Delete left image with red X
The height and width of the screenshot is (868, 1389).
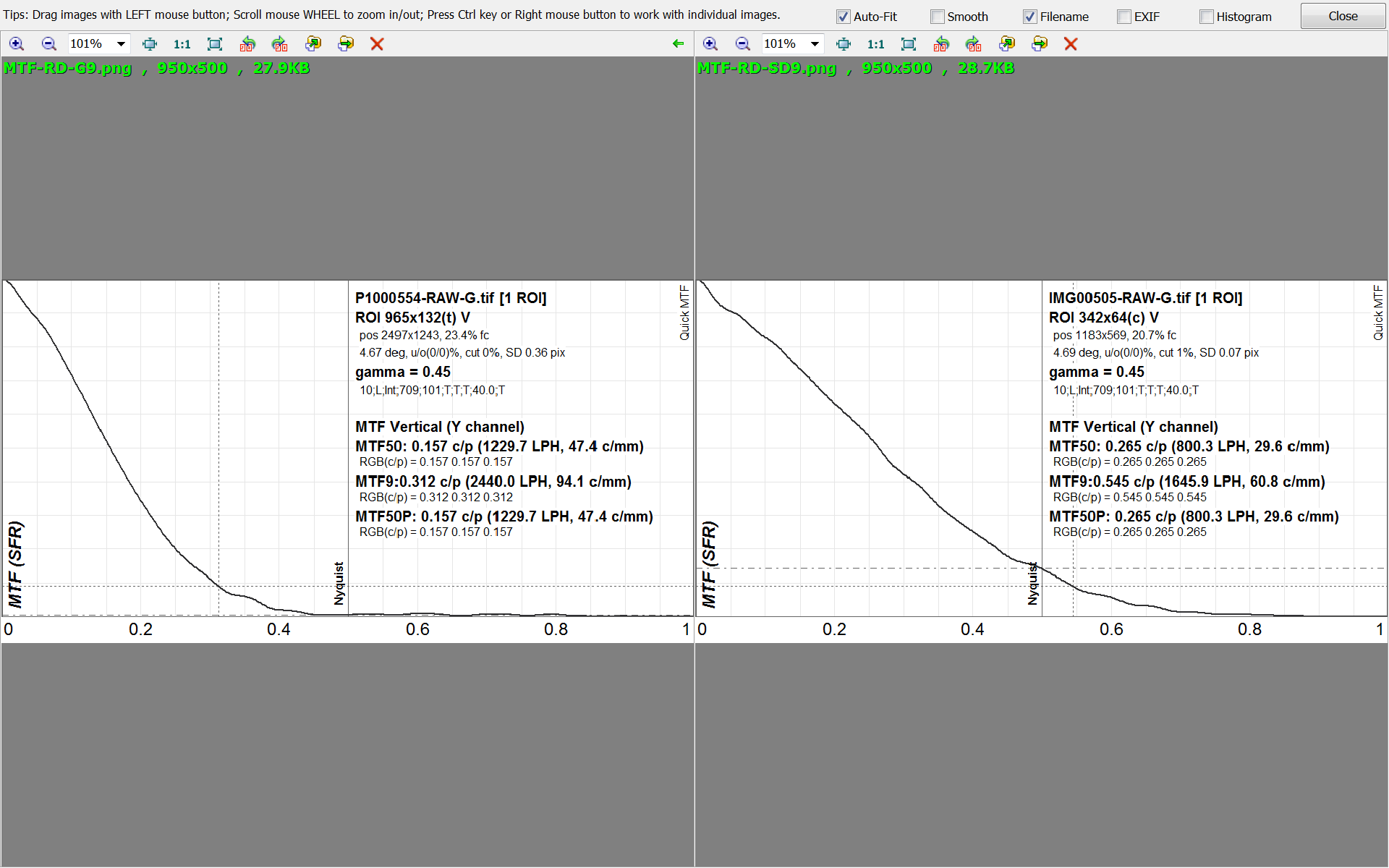[377, 44]
